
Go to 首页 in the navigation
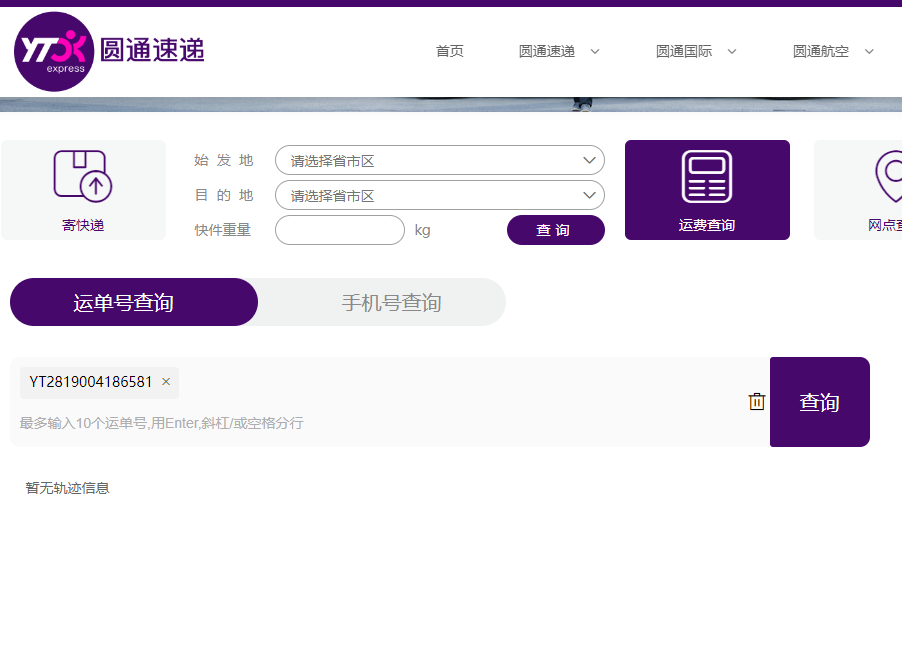pyautogui.click(x=450, y=51)
